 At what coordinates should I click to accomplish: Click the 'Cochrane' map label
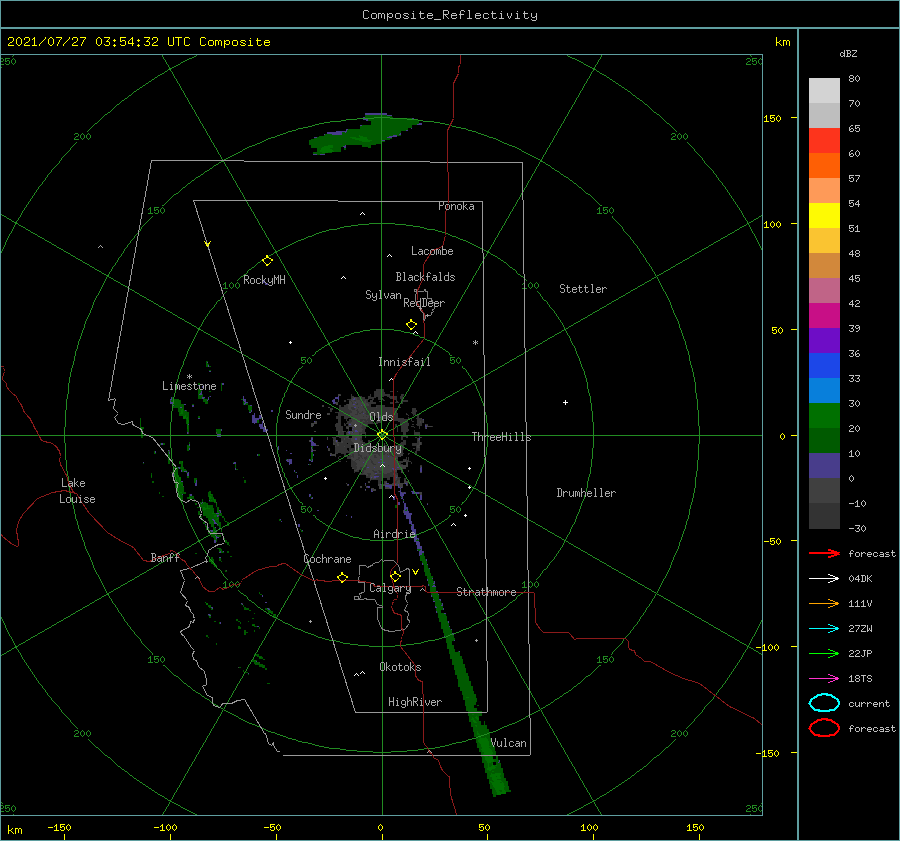327,559
